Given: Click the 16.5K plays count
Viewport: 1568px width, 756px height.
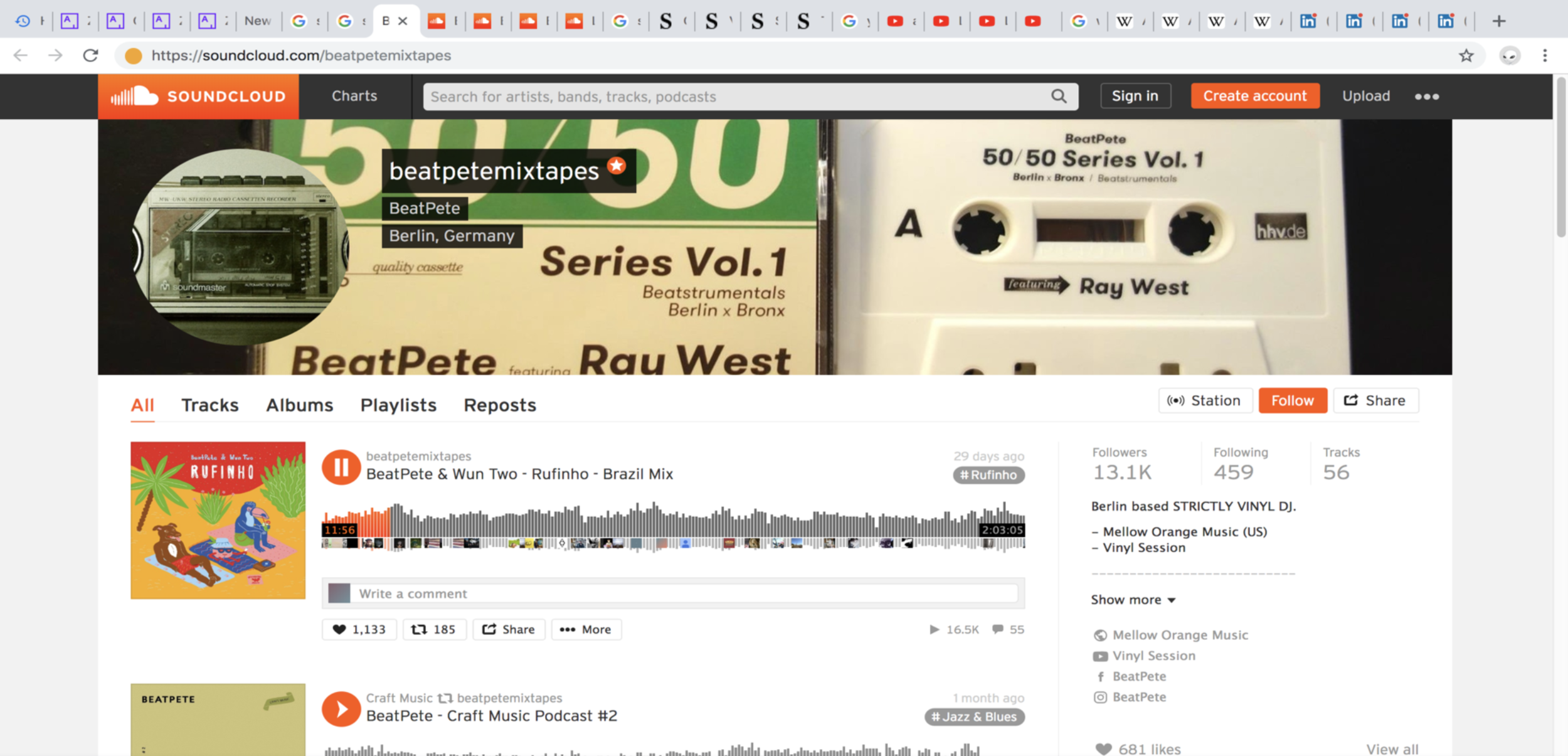Looking at the screenshot, I should [954, 629].
